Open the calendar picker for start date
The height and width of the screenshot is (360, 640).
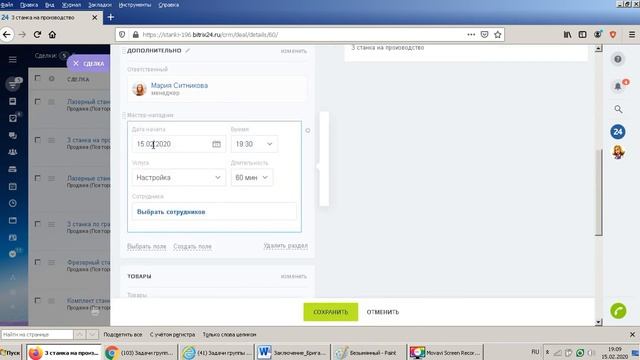coord(216,144)
